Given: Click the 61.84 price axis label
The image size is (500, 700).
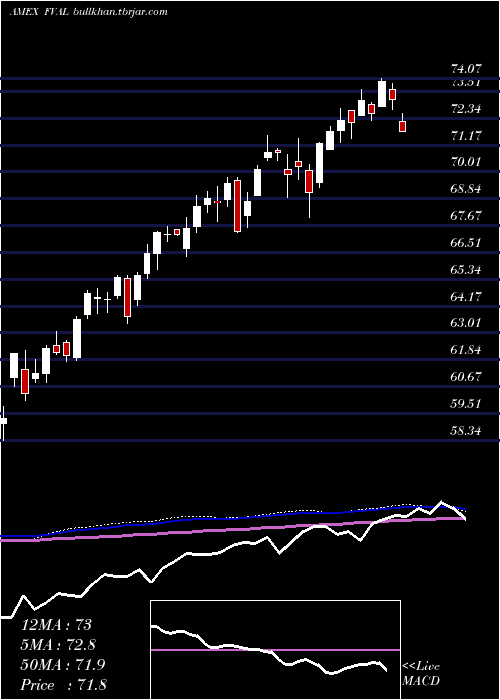Looking at the screenshot, I should (466, 350).
